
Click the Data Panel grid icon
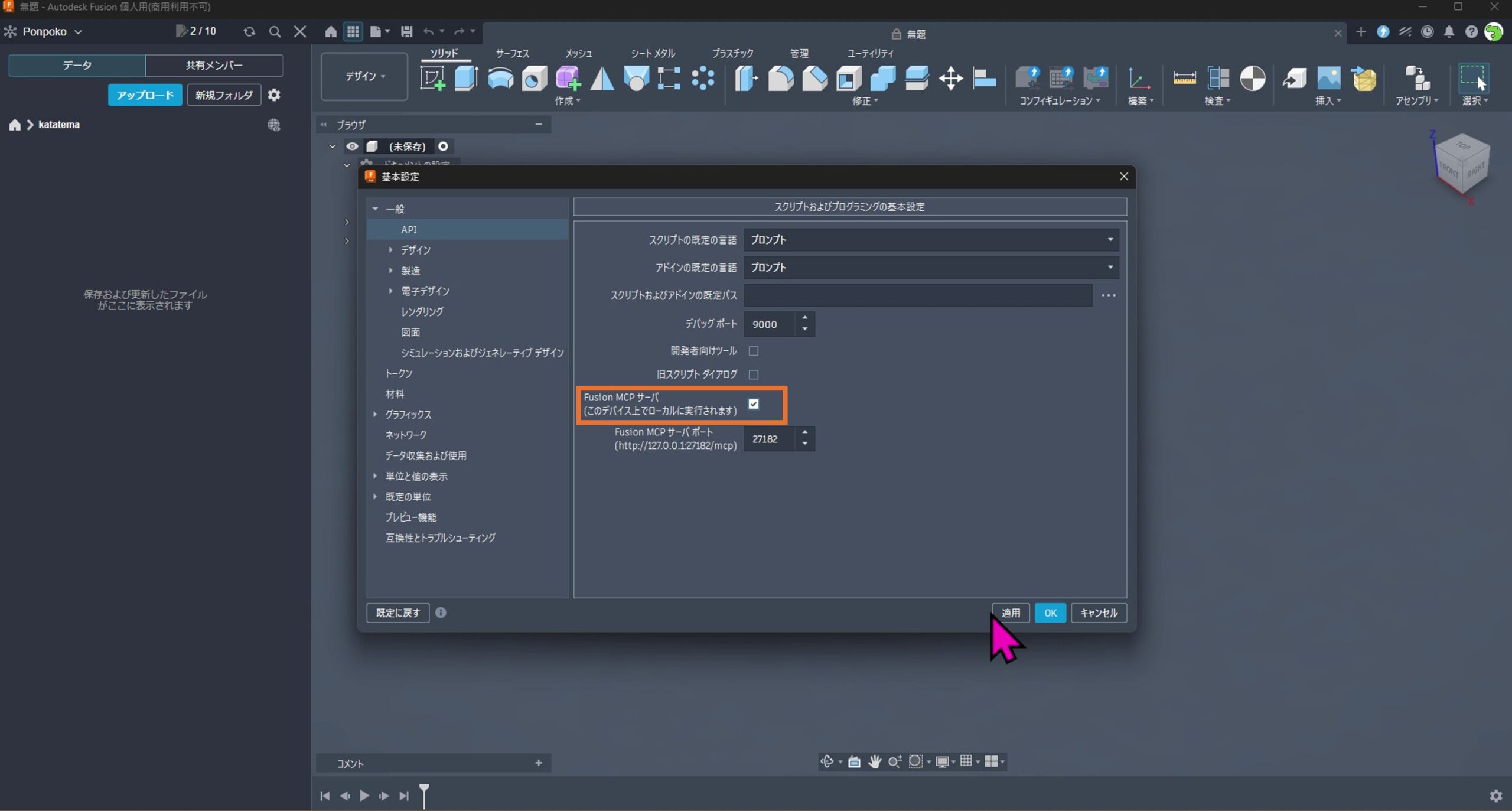[353, 32]
